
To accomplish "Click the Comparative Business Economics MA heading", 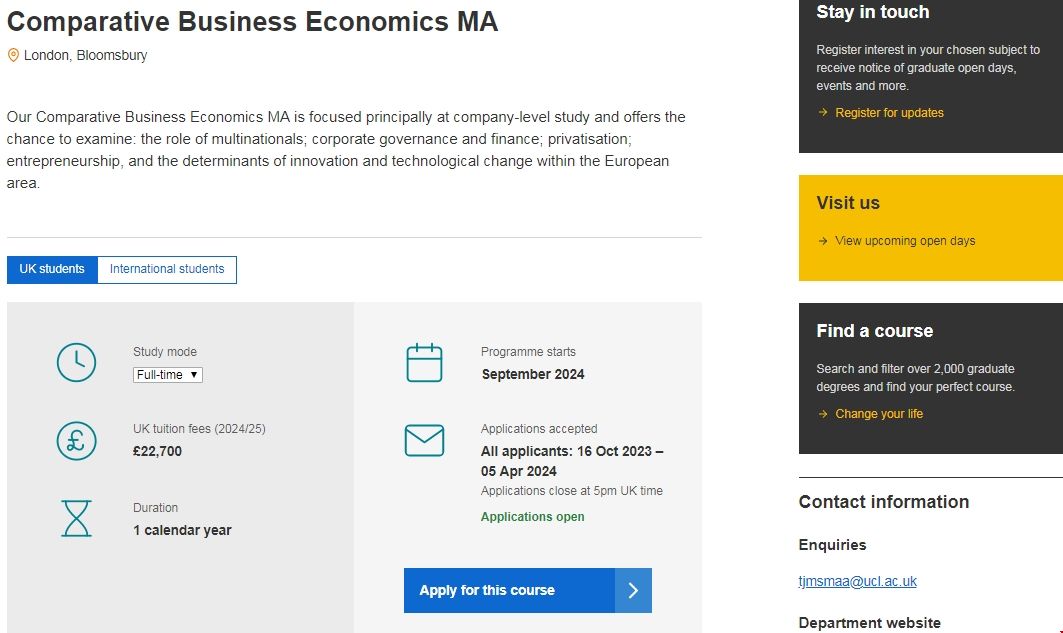I will coord(252,22).
